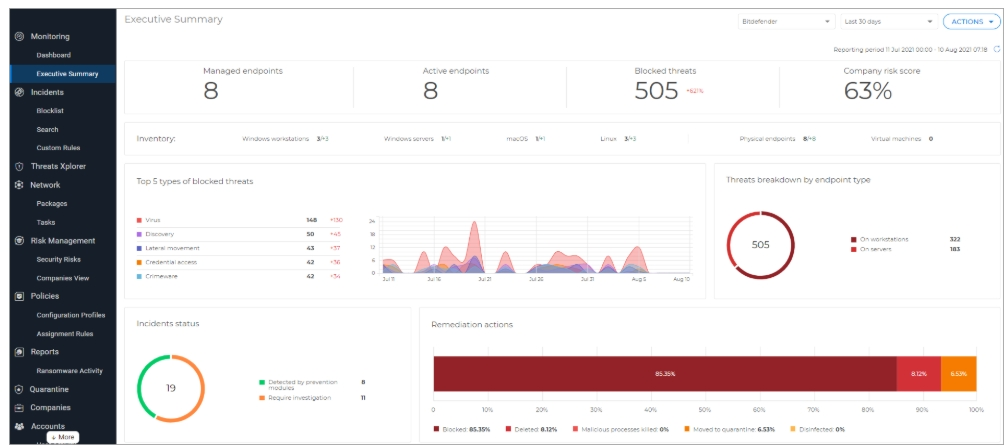Open the Last 30 days period dropdown
Screen dimensions: 1006x446
(x=888, y=21)
